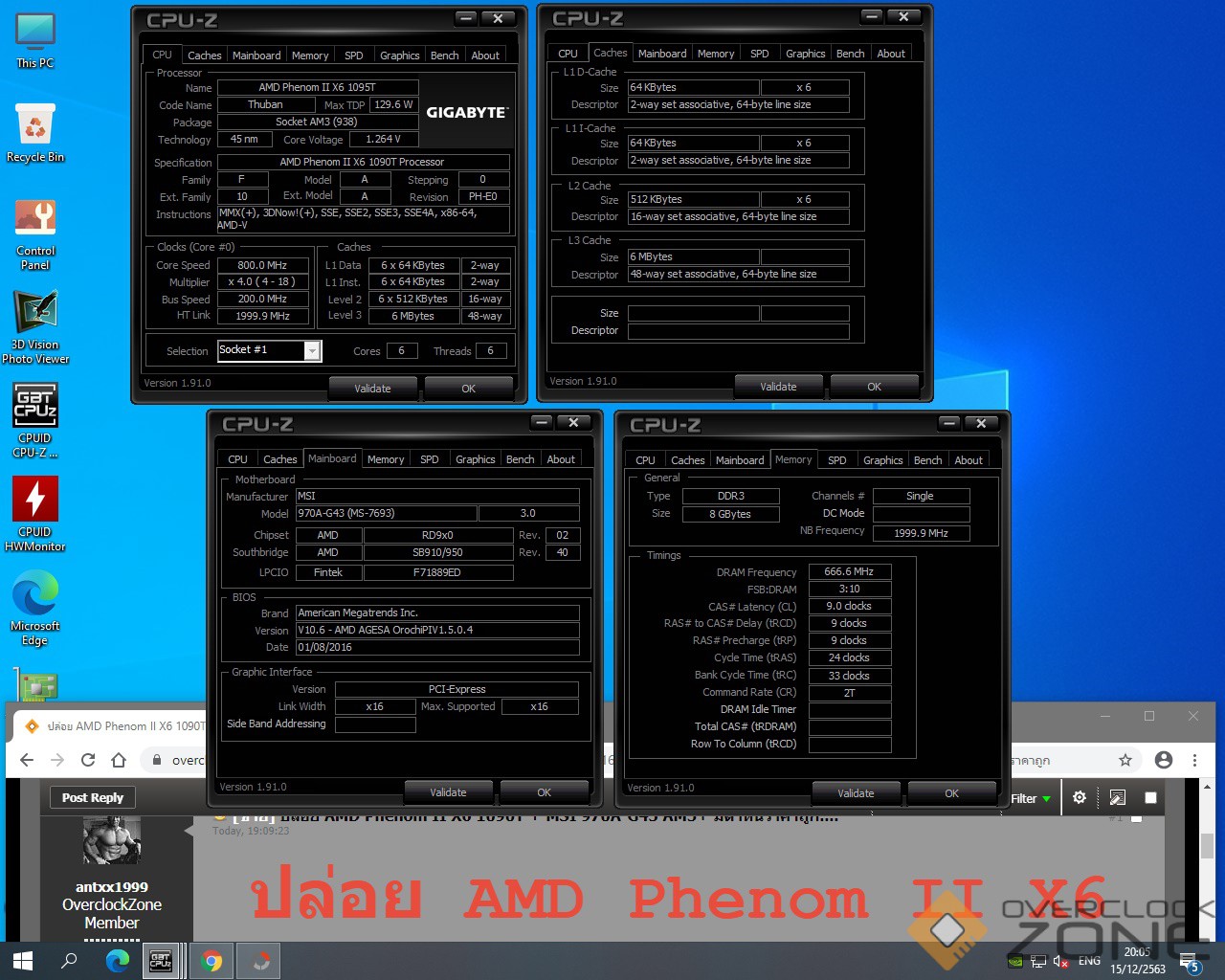Expand the Socket #1 selection dropdown
This screenshot has width=1225, height=980.
click(x=312, y=351)
